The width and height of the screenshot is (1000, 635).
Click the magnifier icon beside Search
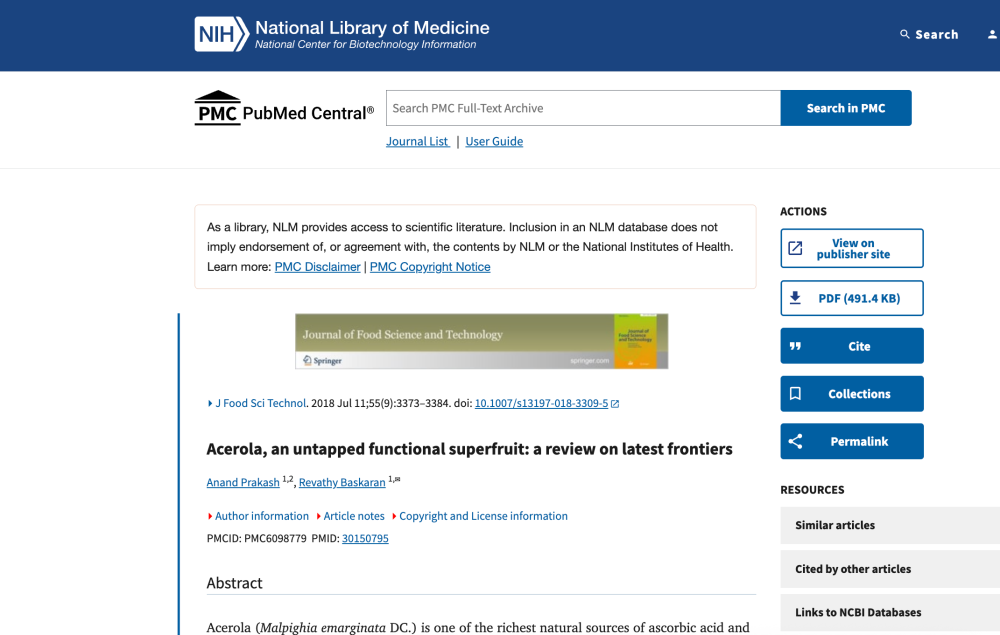(904, 34)
